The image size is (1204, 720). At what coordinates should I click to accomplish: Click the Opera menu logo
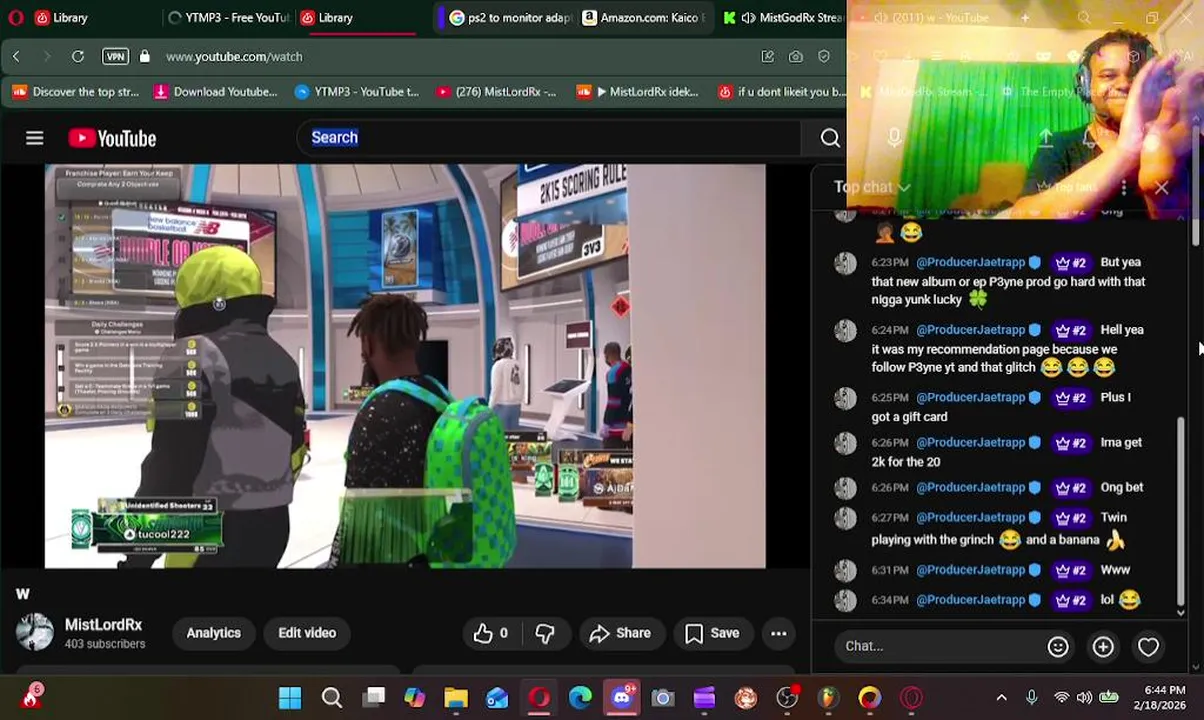15,17
